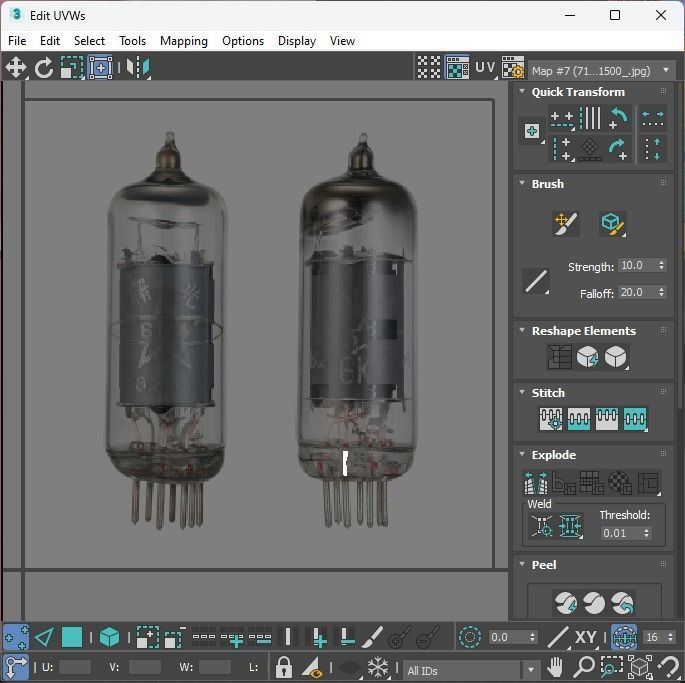Click Align Vertically to Pivot icon
685x683 pixels.
562,149
